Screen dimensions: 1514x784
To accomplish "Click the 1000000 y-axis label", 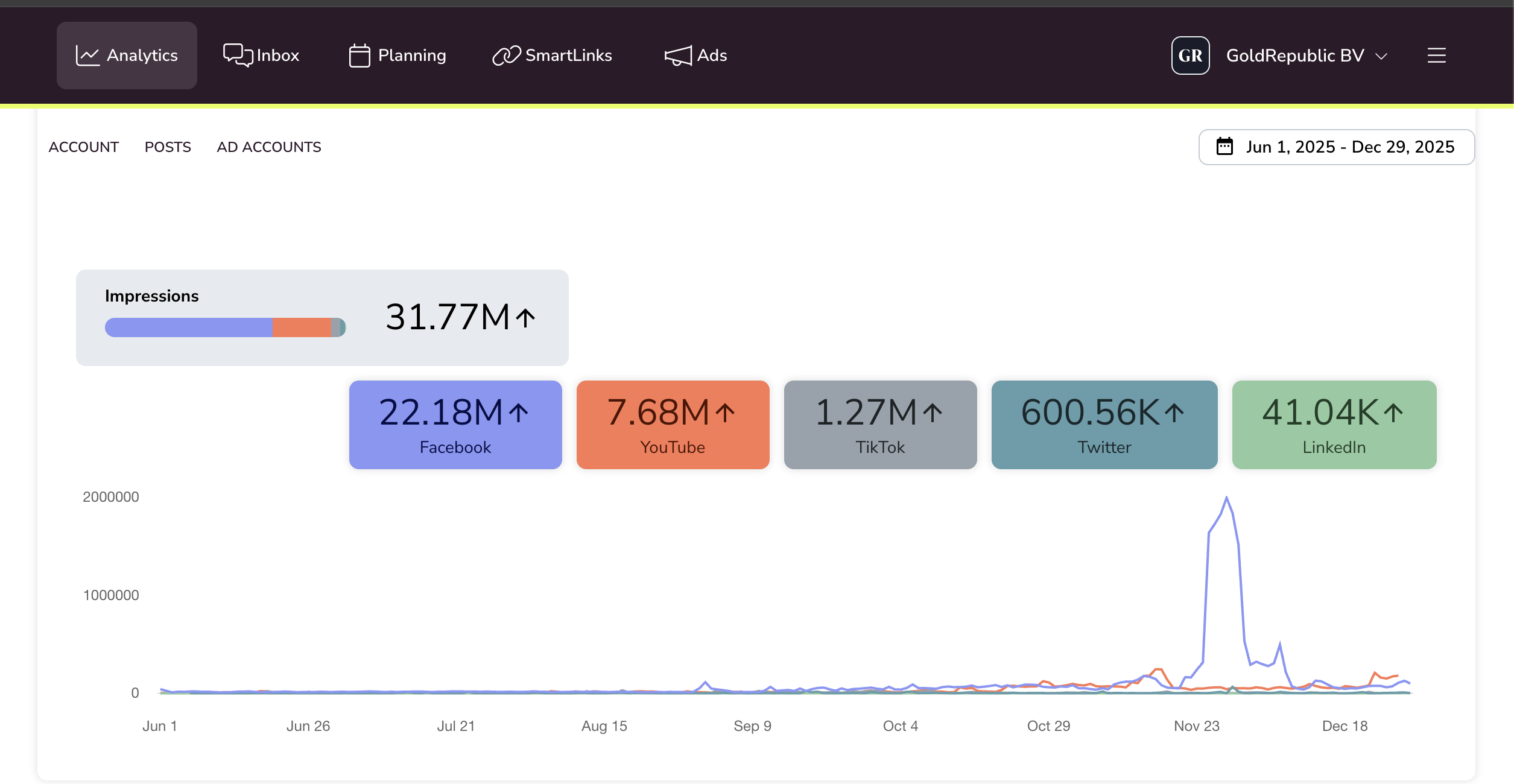I will 111,595.
